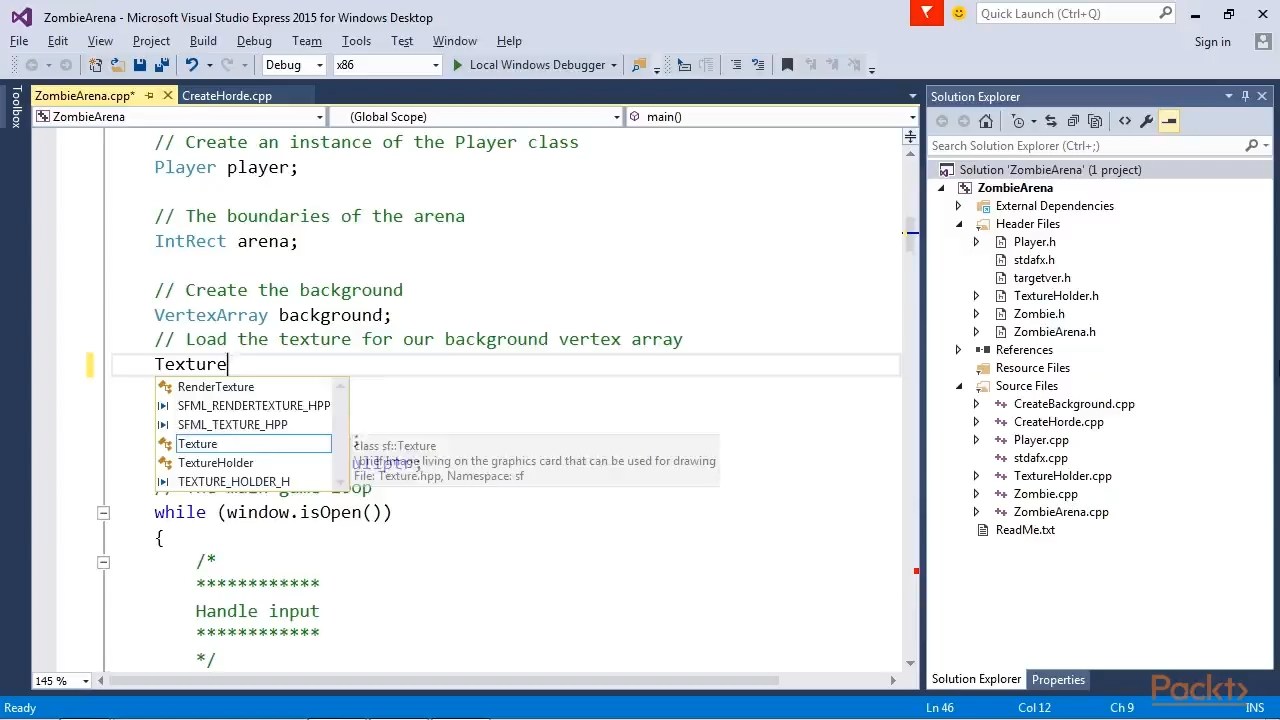This screenshot has height=720, width=1280.
Task: Expand the TextureHolder.h tree node
Action: click(977, 296)
